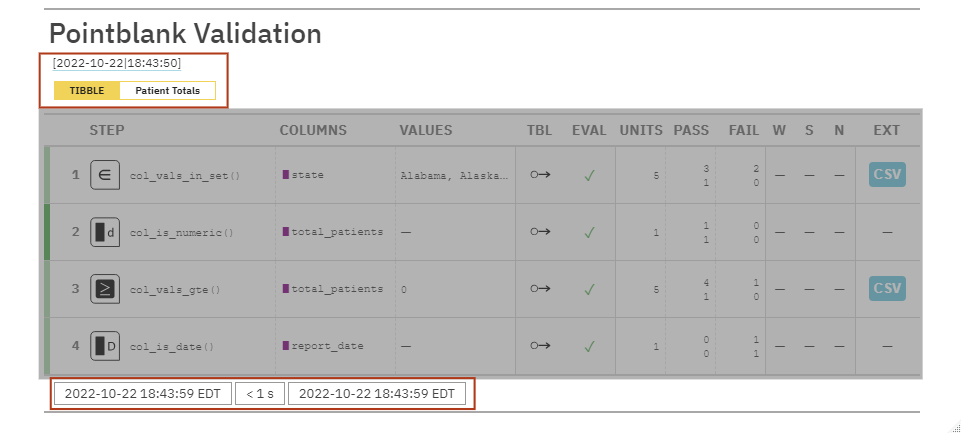Click purple swatch beside report_date column
961x433 pixels.
point(286,347)
